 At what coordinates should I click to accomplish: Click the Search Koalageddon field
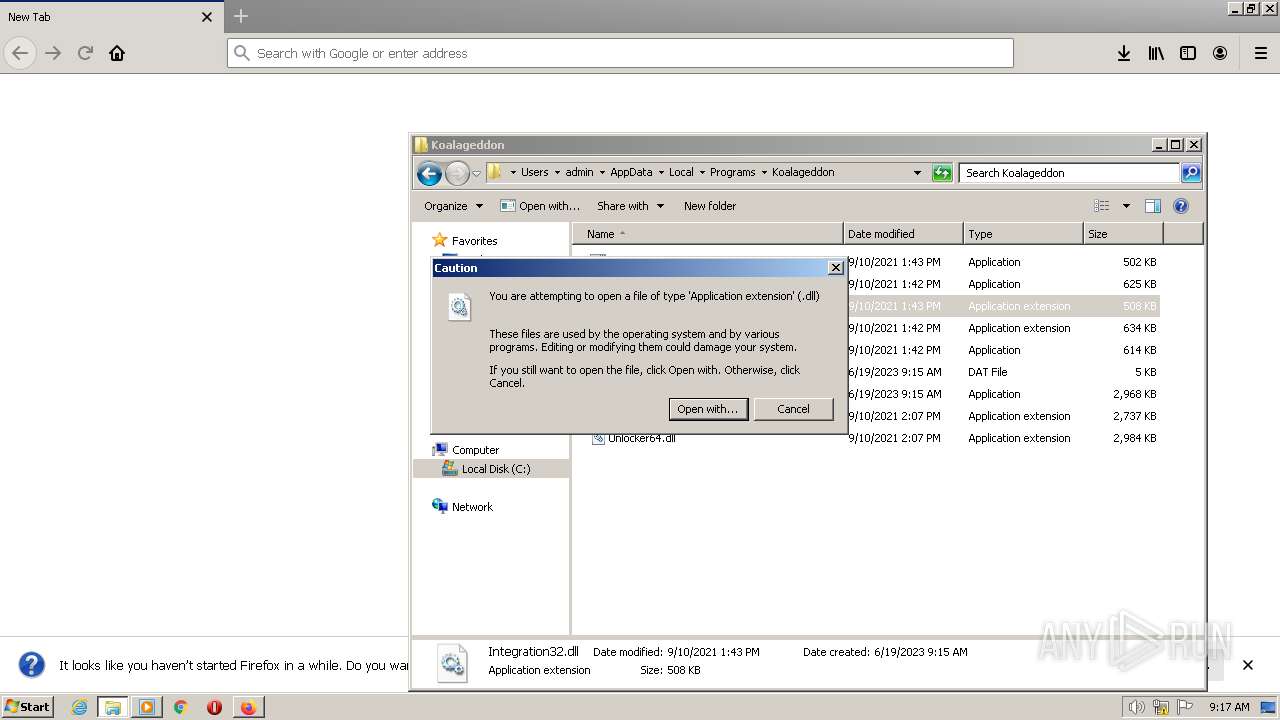(x=1070, y=173)
